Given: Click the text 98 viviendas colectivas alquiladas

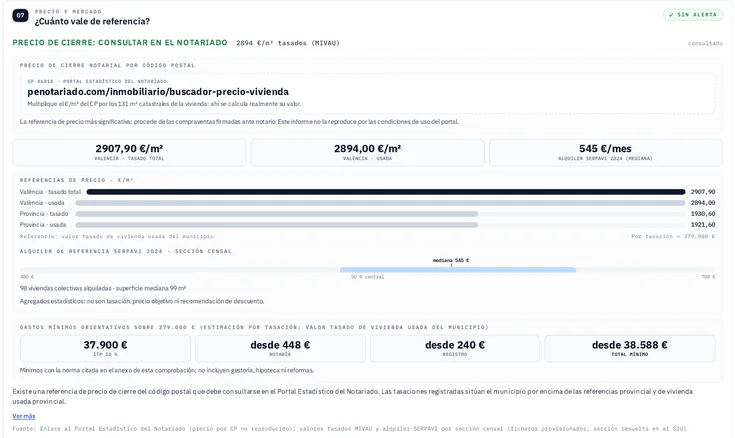Looking at the screenshot, I should pyautogui.click(x=65, y=288).
